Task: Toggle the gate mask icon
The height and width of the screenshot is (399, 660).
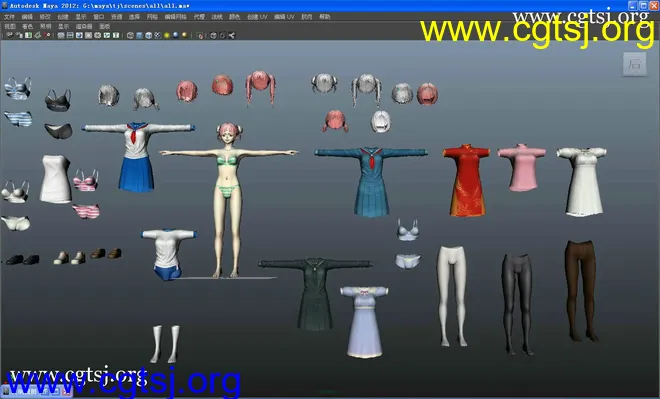Action: coord(88,35)
